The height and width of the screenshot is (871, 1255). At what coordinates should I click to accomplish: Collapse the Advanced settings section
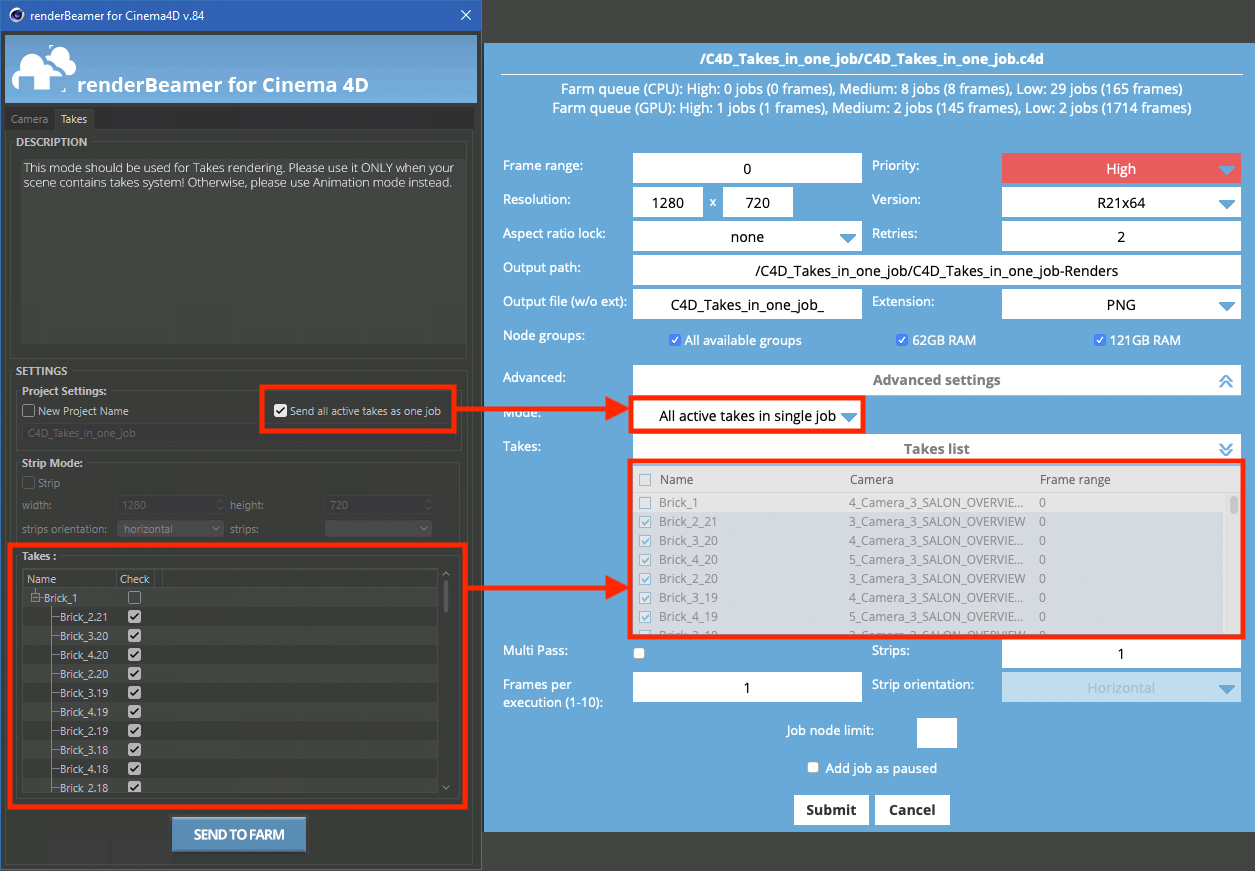tap(937, 380)
